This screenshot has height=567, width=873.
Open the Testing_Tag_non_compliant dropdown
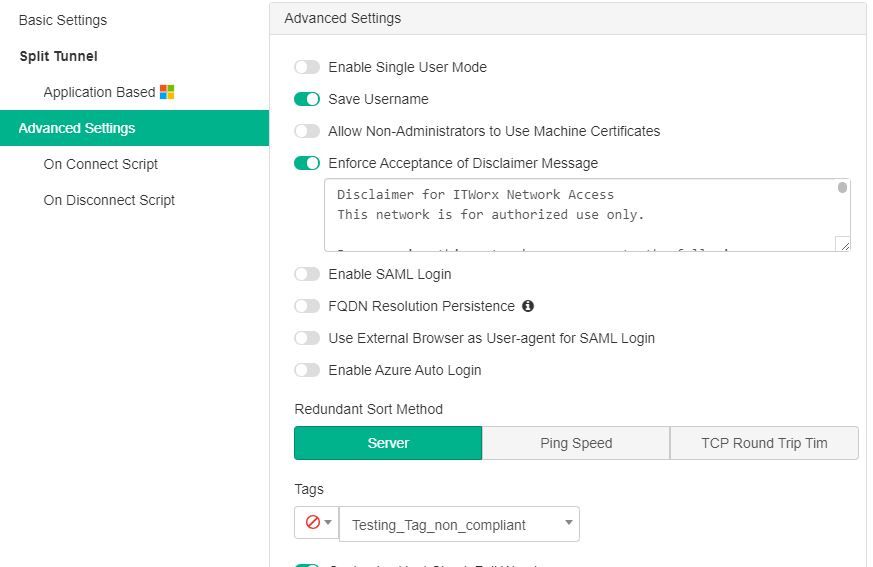[x=459, y=524]
